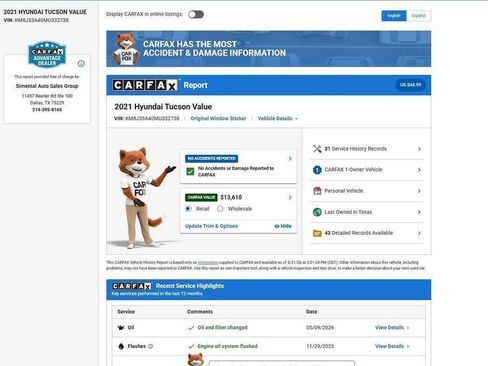Expand the CARFAX Value card chevron
The width and height of the screenshot is (488, 366).
[290, 197]
